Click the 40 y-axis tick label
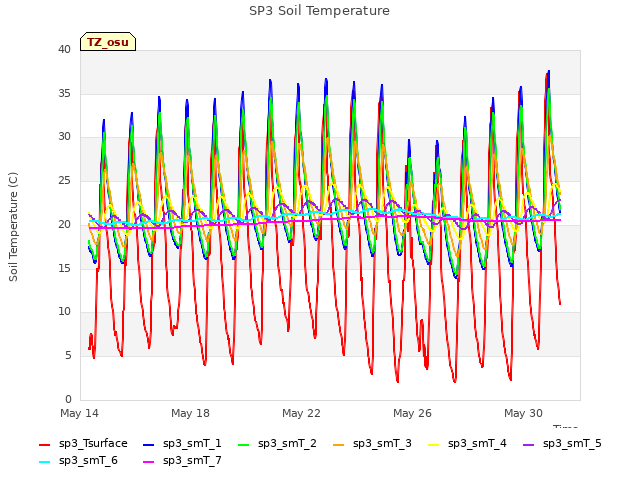 (64, 50)
